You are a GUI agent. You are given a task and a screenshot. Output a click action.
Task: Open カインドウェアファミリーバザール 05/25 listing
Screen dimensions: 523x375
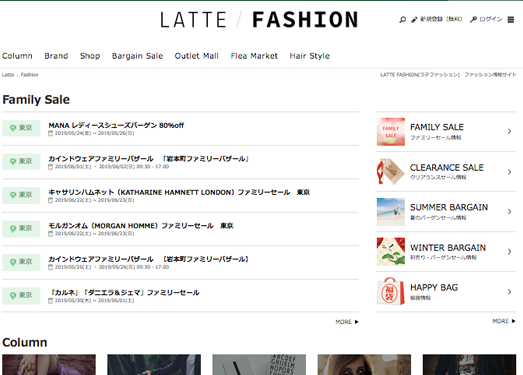(x=149, y=259)
